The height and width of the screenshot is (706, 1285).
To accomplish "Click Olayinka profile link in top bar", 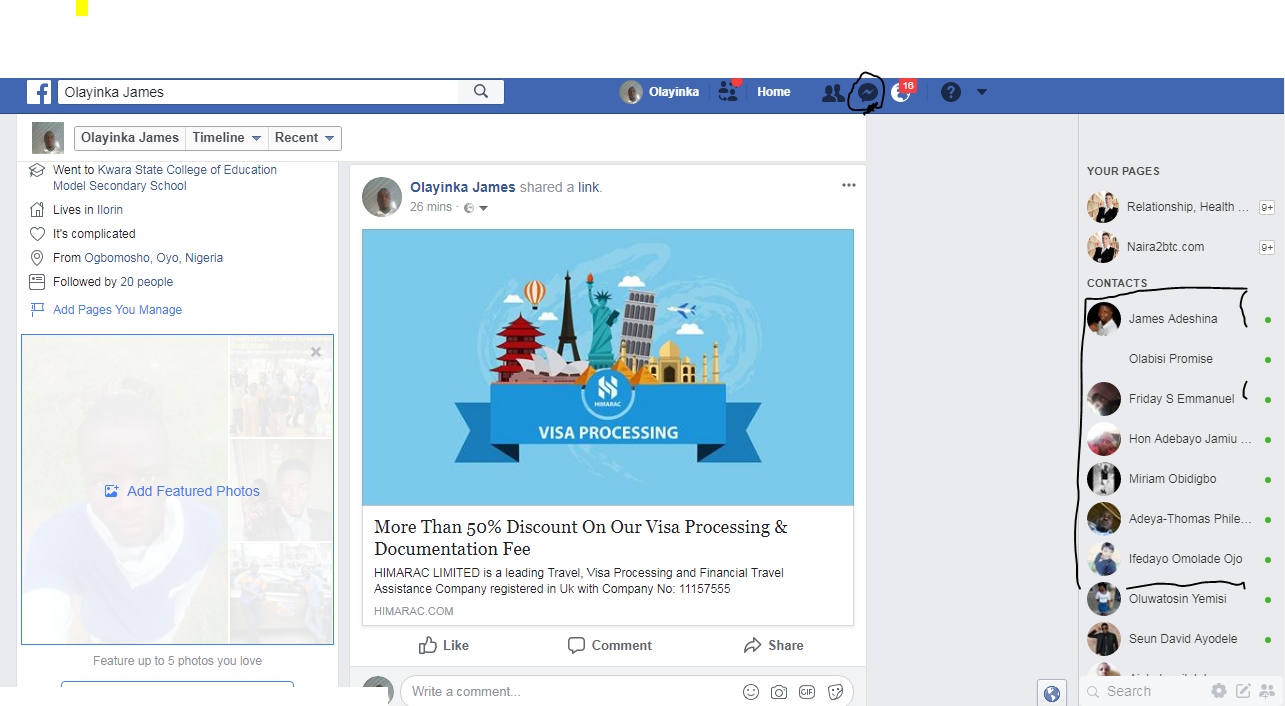I will 660,92.
